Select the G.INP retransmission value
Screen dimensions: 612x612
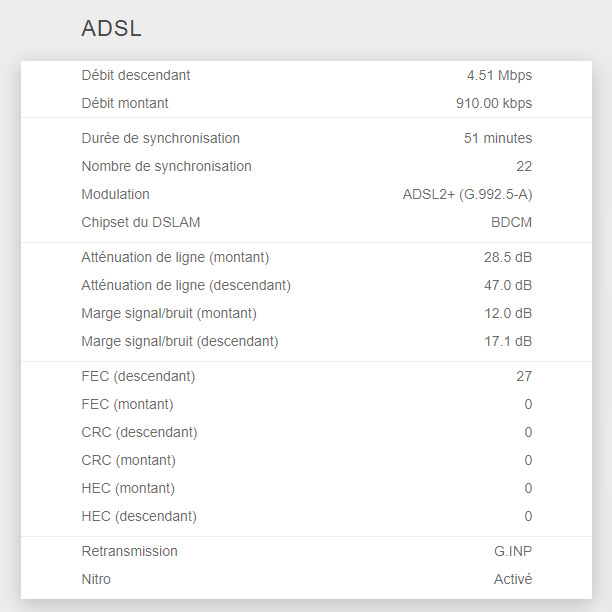coord(513,551)
